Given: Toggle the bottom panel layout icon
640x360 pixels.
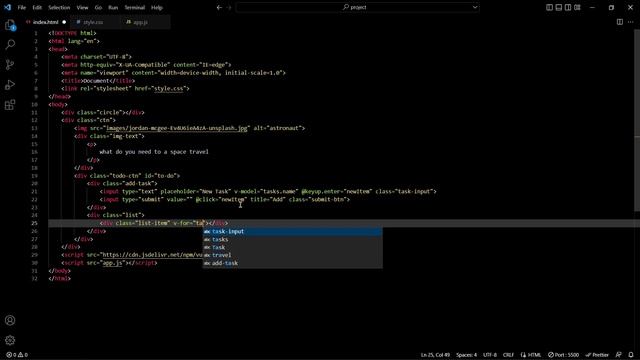Looking at the screenshot, I should (559, 7).
